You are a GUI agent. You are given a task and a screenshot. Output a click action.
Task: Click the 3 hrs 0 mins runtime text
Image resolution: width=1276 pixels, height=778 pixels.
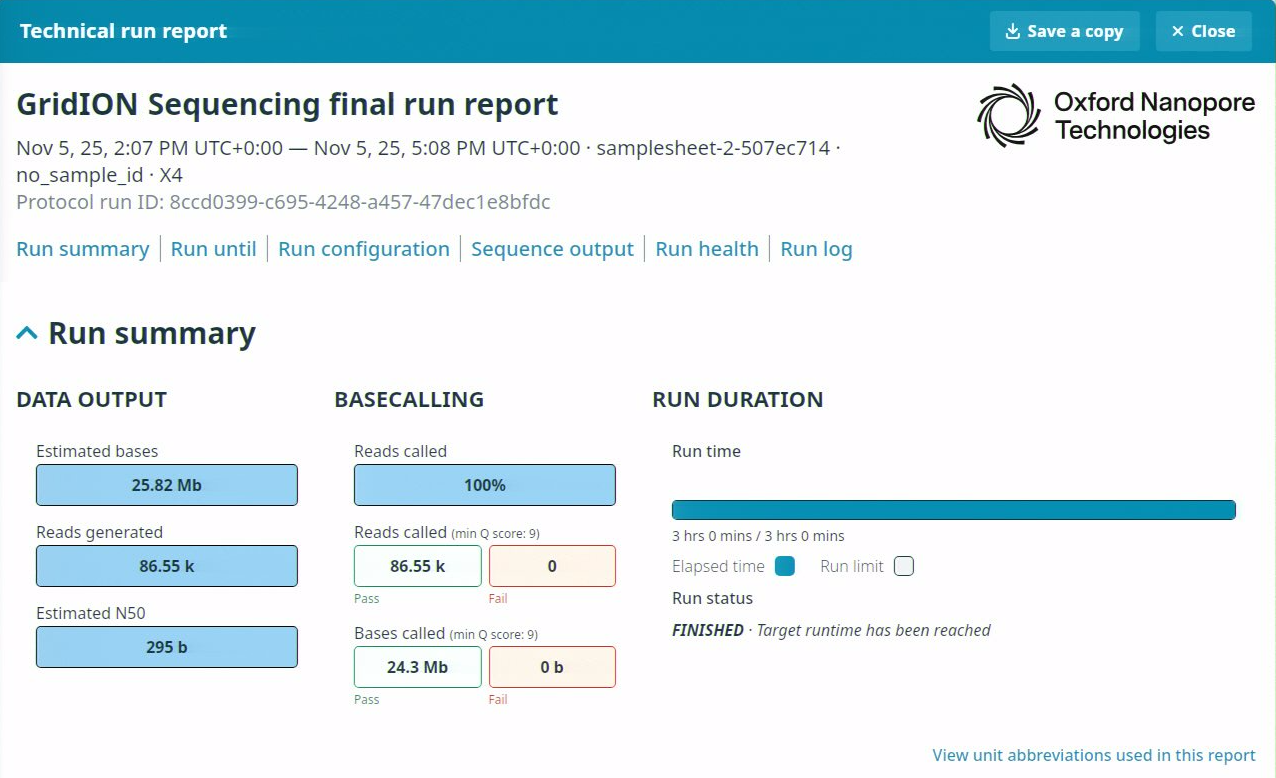pyautogui.click(x=758, y=536)
